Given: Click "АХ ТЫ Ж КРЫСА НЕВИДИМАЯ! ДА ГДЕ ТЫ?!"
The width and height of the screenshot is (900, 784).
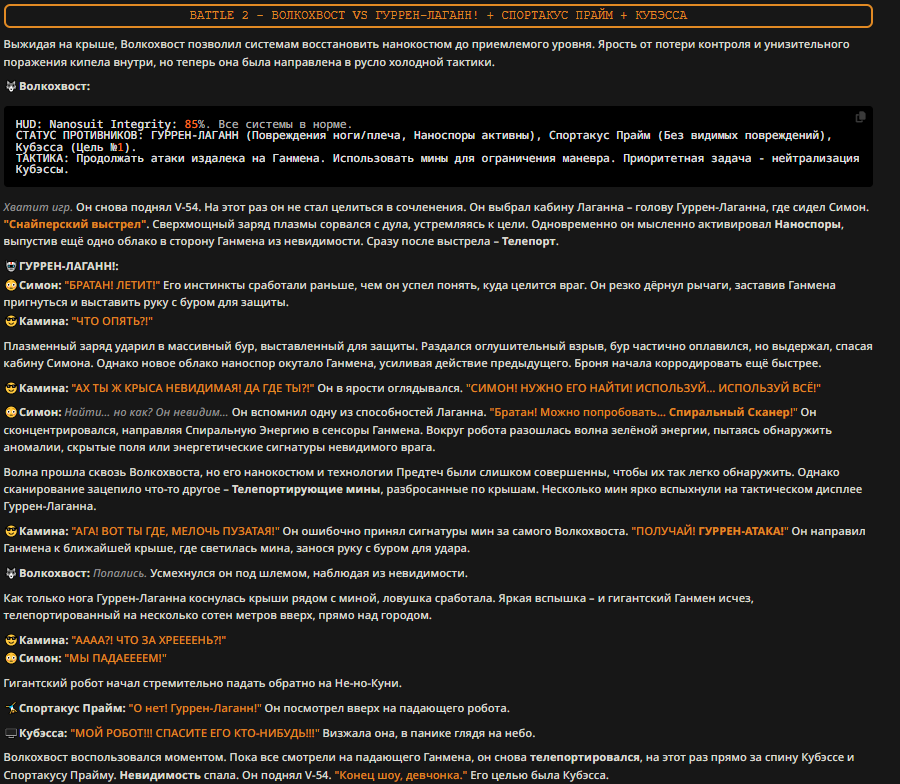Looking at the screenshot, I should click(193, 389).
